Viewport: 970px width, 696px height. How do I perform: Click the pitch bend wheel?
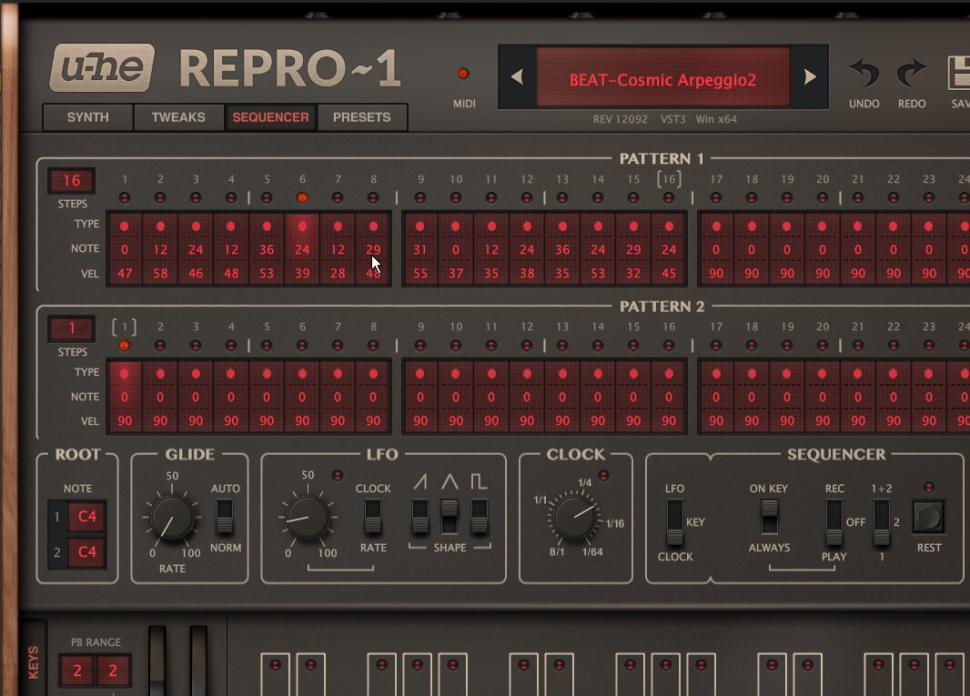coord(157,661)
